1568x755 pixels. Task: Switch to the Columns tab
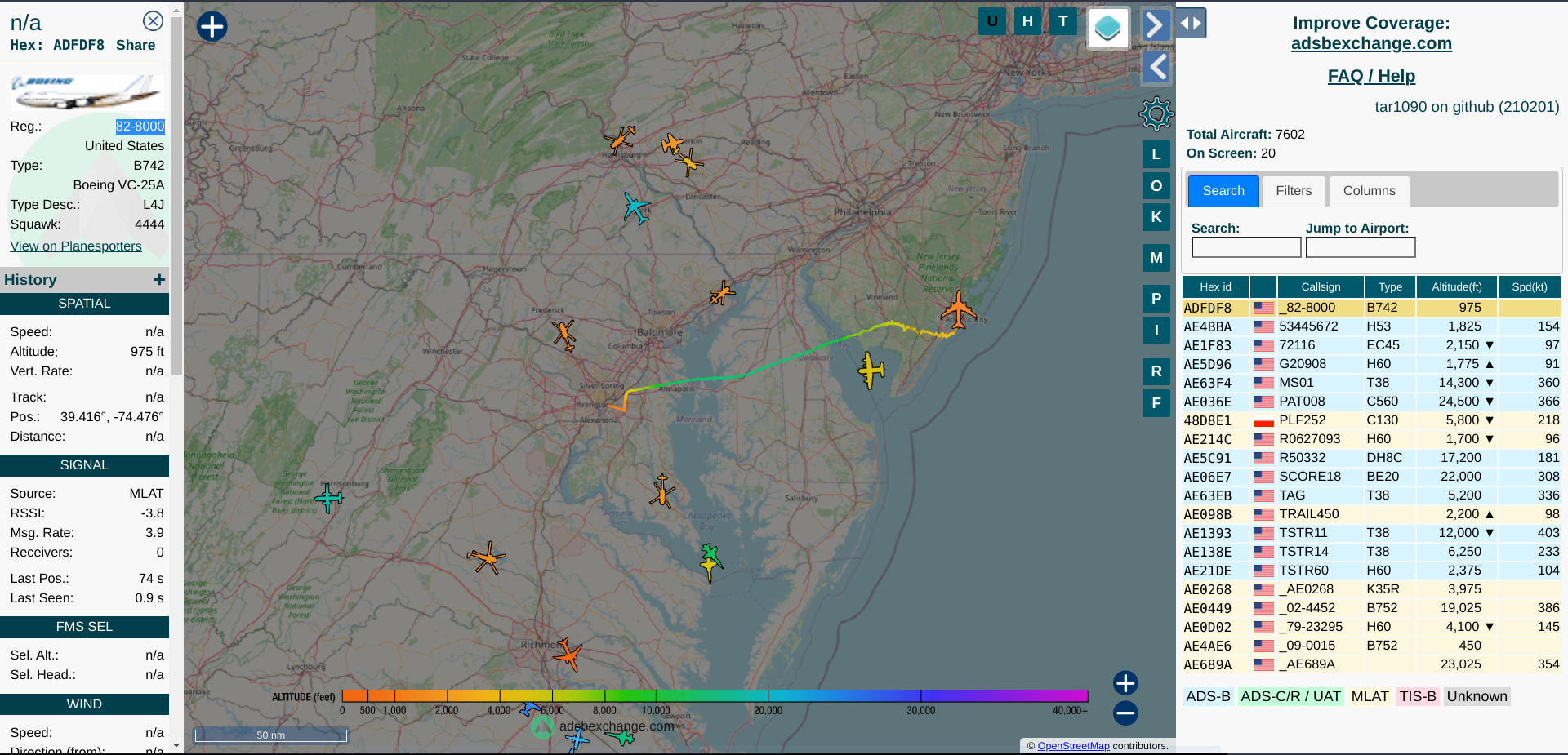[x=1369, y=191]
